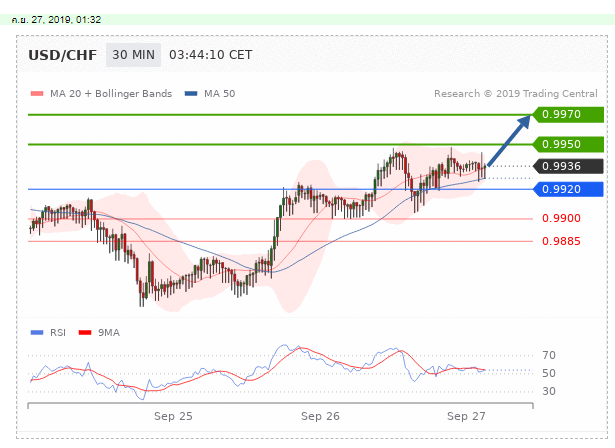Click the 0.9885 red support value
615x448 pixels.
[x=561, y=241]
